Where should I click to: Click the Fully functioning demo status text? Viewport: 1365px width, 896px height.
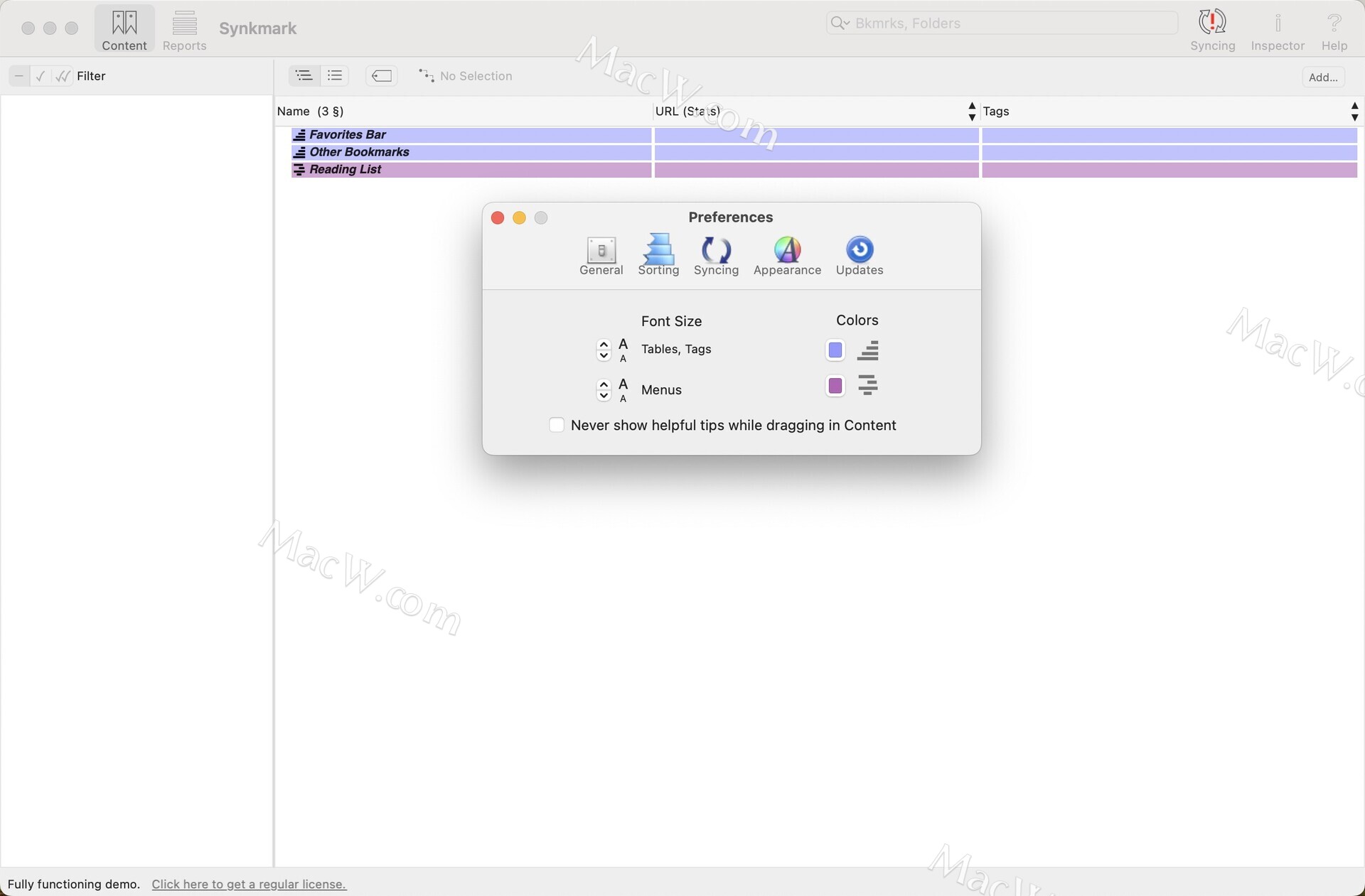(74, 884)
